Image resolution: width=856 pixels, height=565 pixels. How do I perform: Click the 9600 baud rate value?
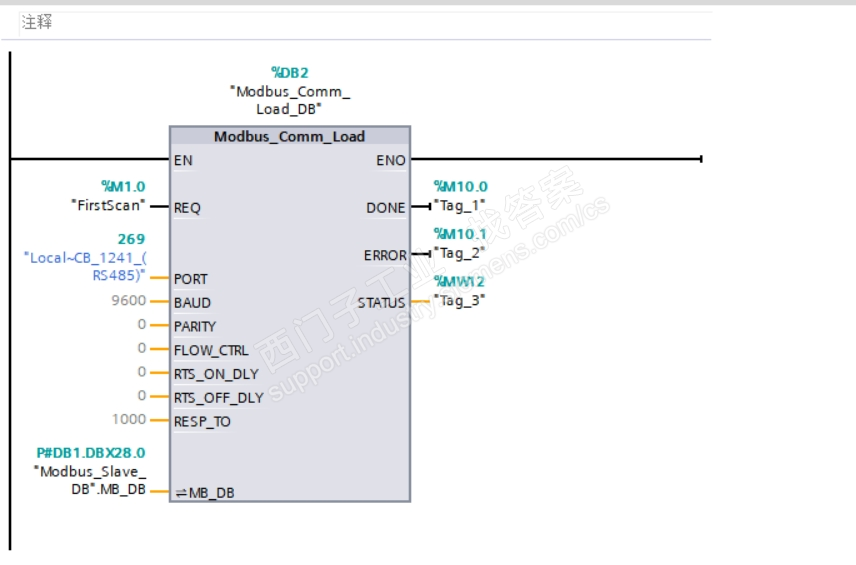click(129, 301)
